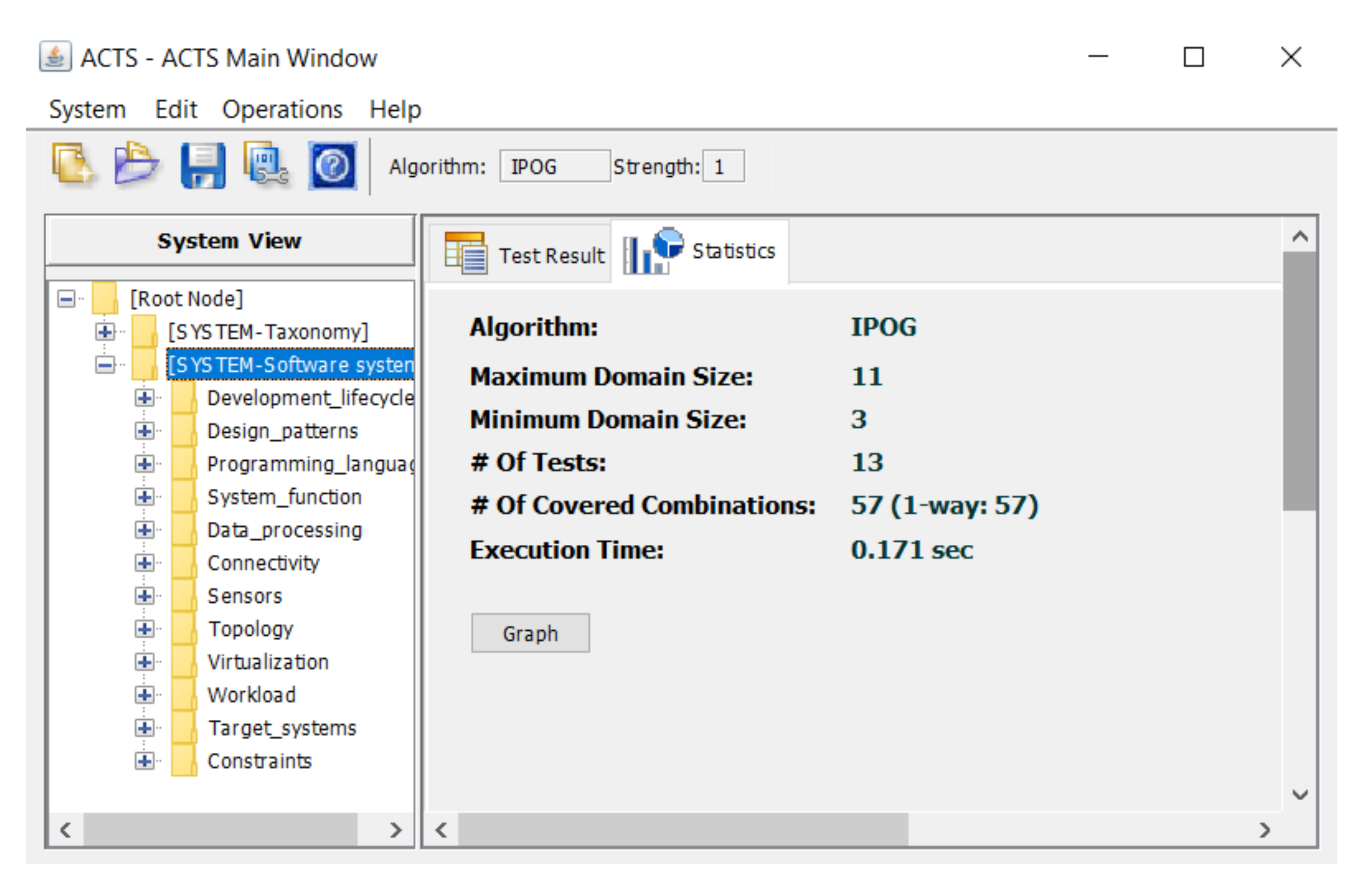Screen dimensions: 1372x876
Task: Click the statistics panel vertical scrollbar thumb
Action: click(x=1299, y=382)
